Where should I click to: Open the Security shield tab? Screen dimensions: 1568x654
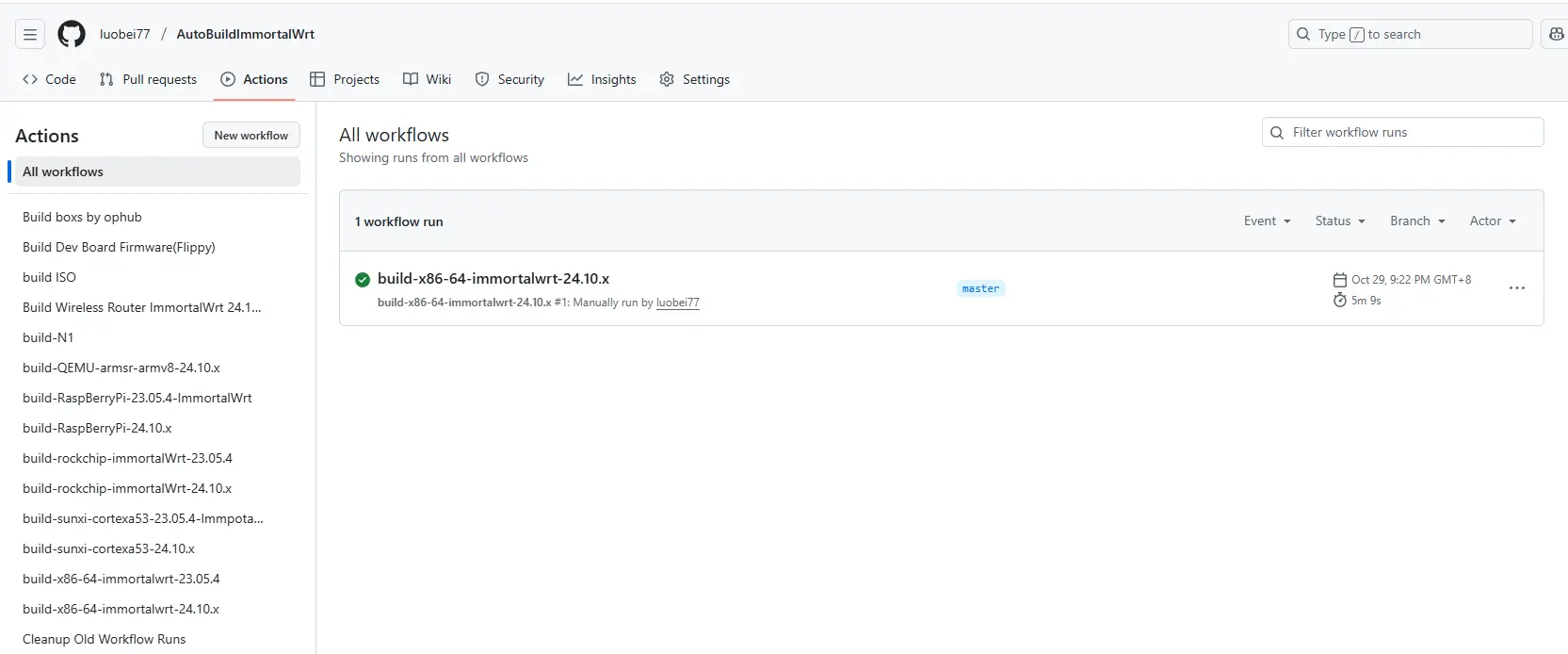point(509,80)
